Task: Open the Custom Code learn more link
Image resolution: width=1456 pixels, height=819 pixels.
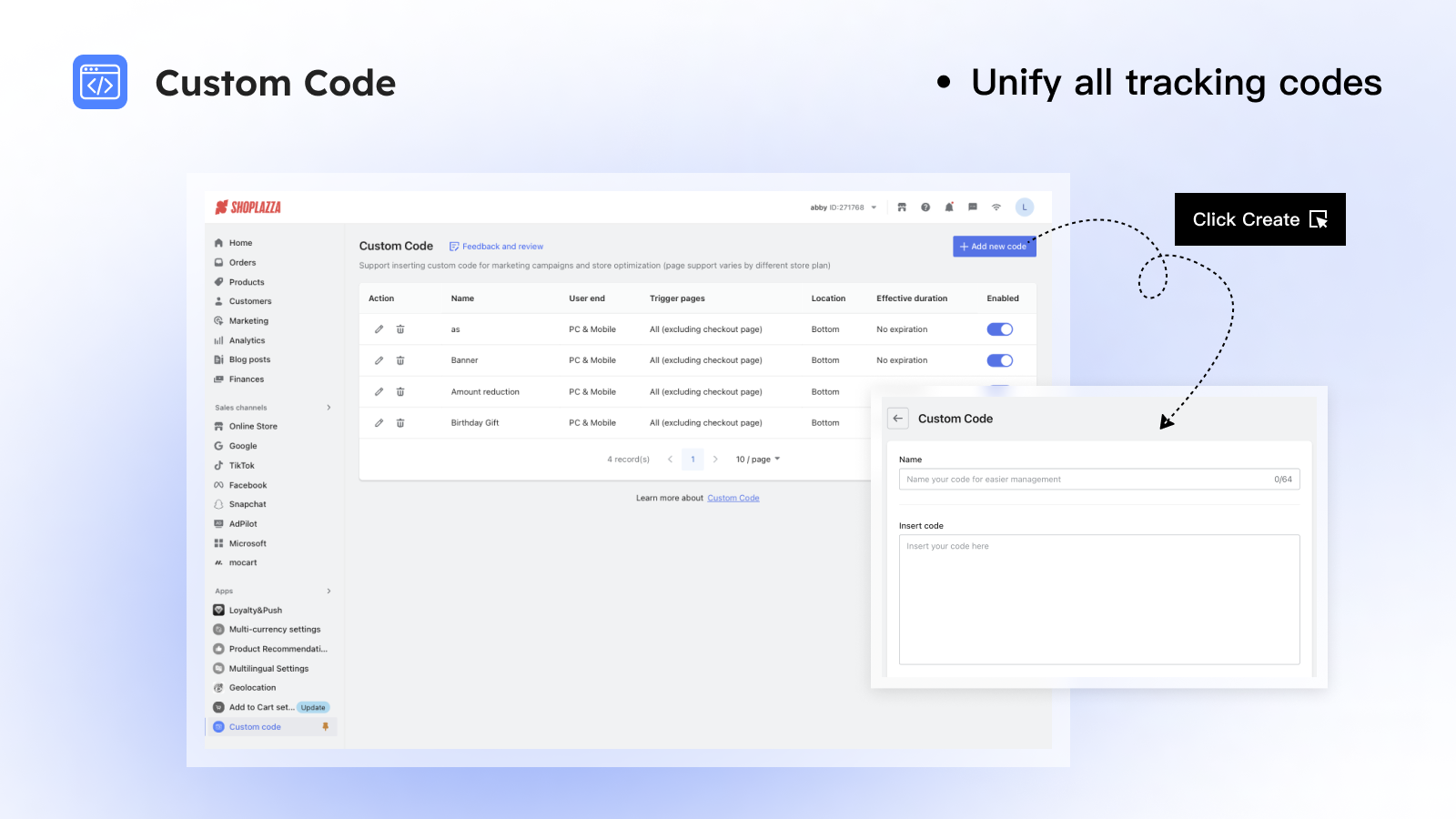Action: [x=733, y=498]
